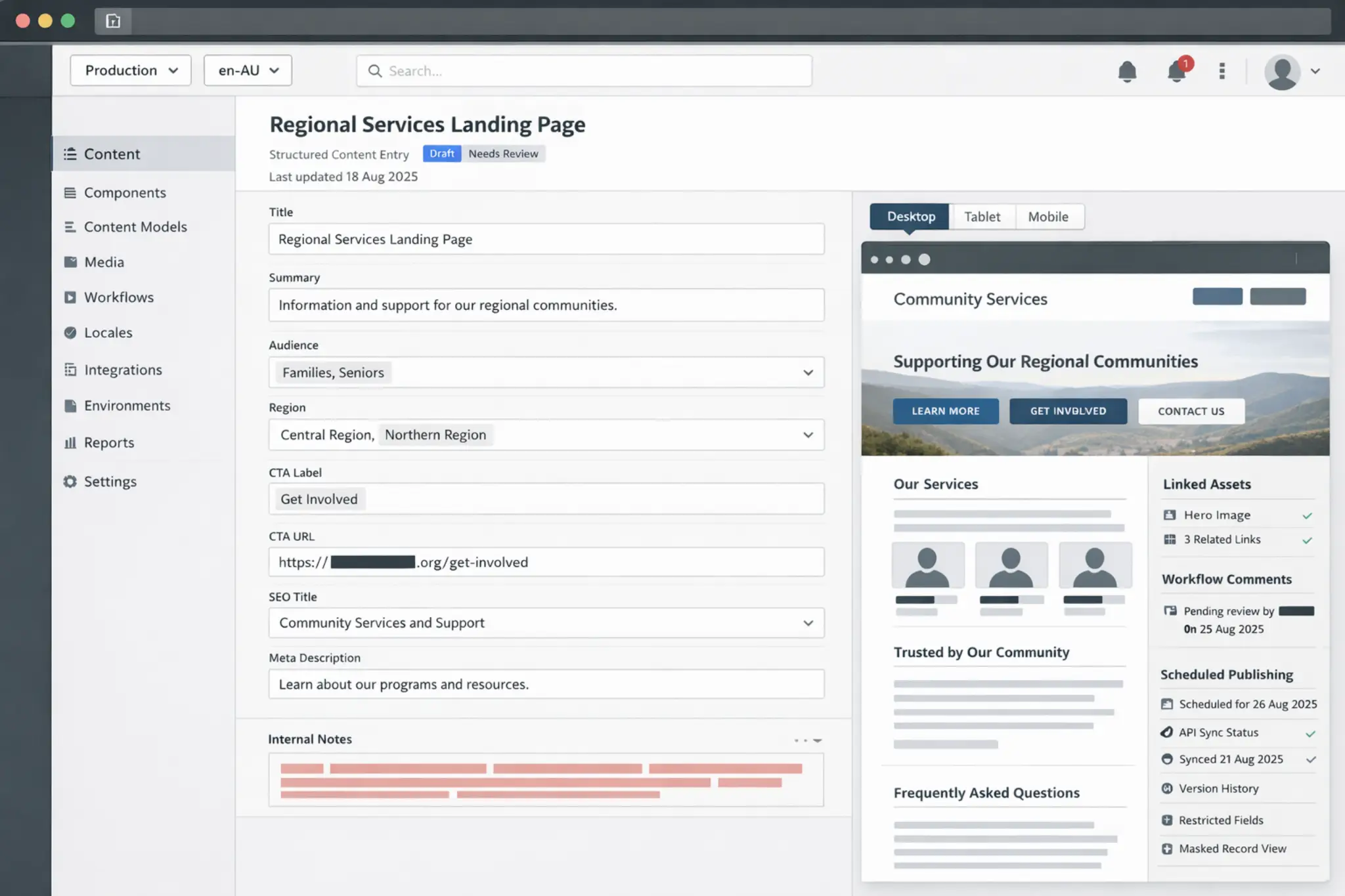Toggle the Synced 21 Aug checkmark
The height and width of the screenshot is (896, 1345).
[x=1311, y=759]
